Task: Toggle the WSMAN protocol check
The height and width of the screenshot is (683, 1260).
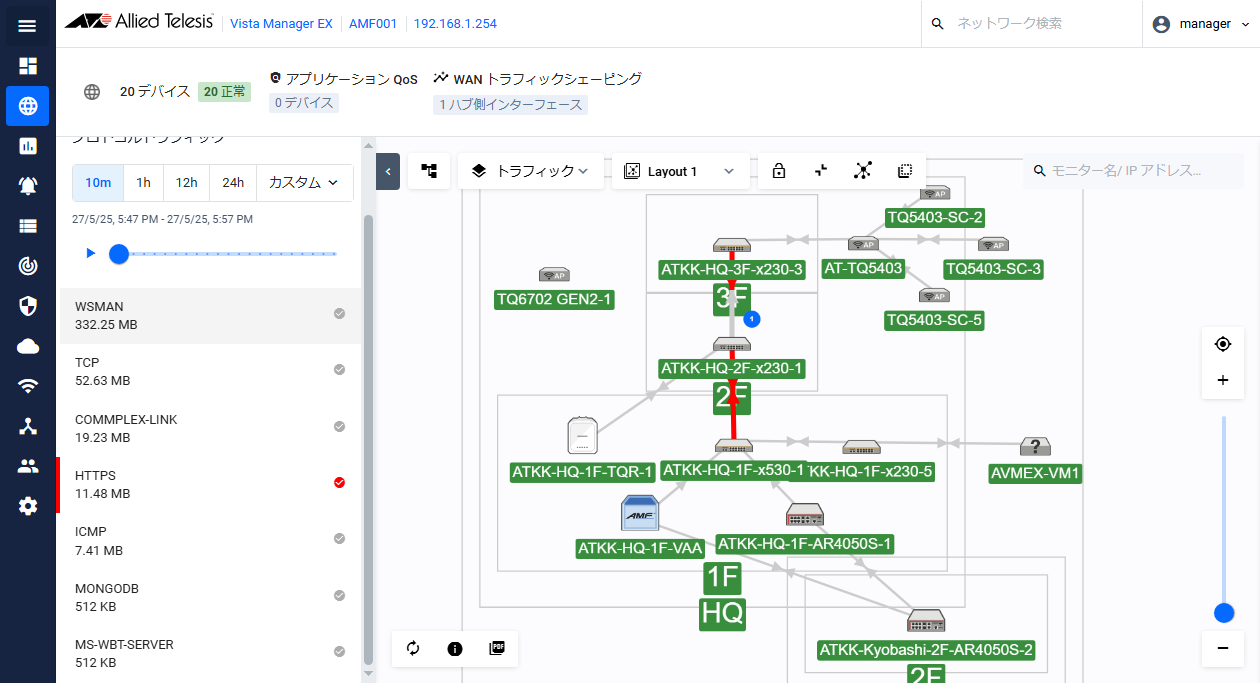Action: (x=339, y=314)
